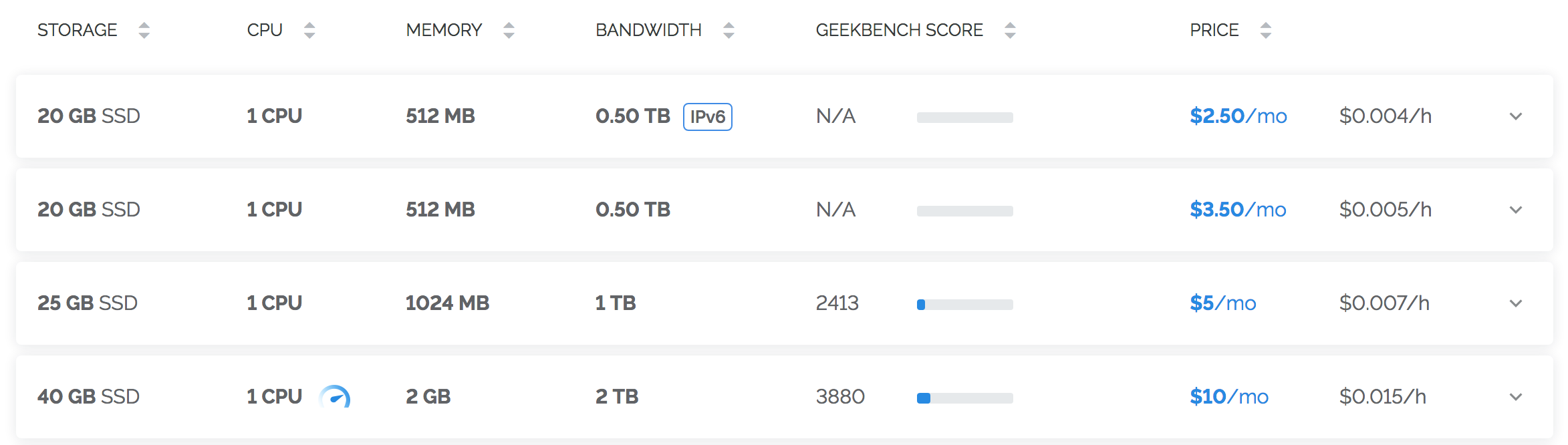Sort plans by Storage column arrows
This screenshot has width=1568, height=445.
(x=144, y=30)
